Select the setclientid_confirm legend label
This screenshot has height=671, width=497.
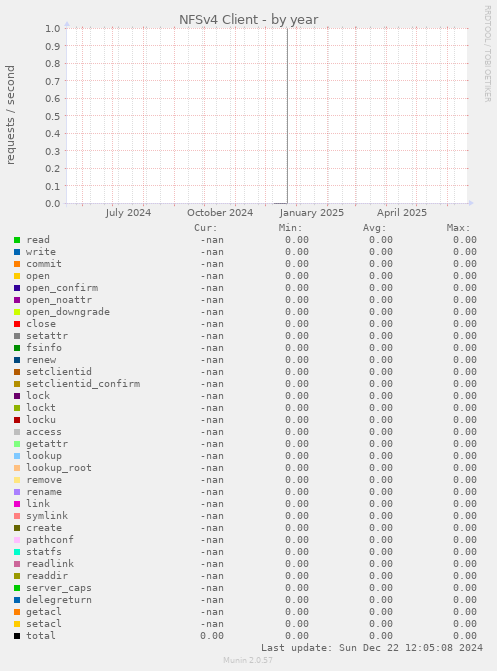pos(83,384)
